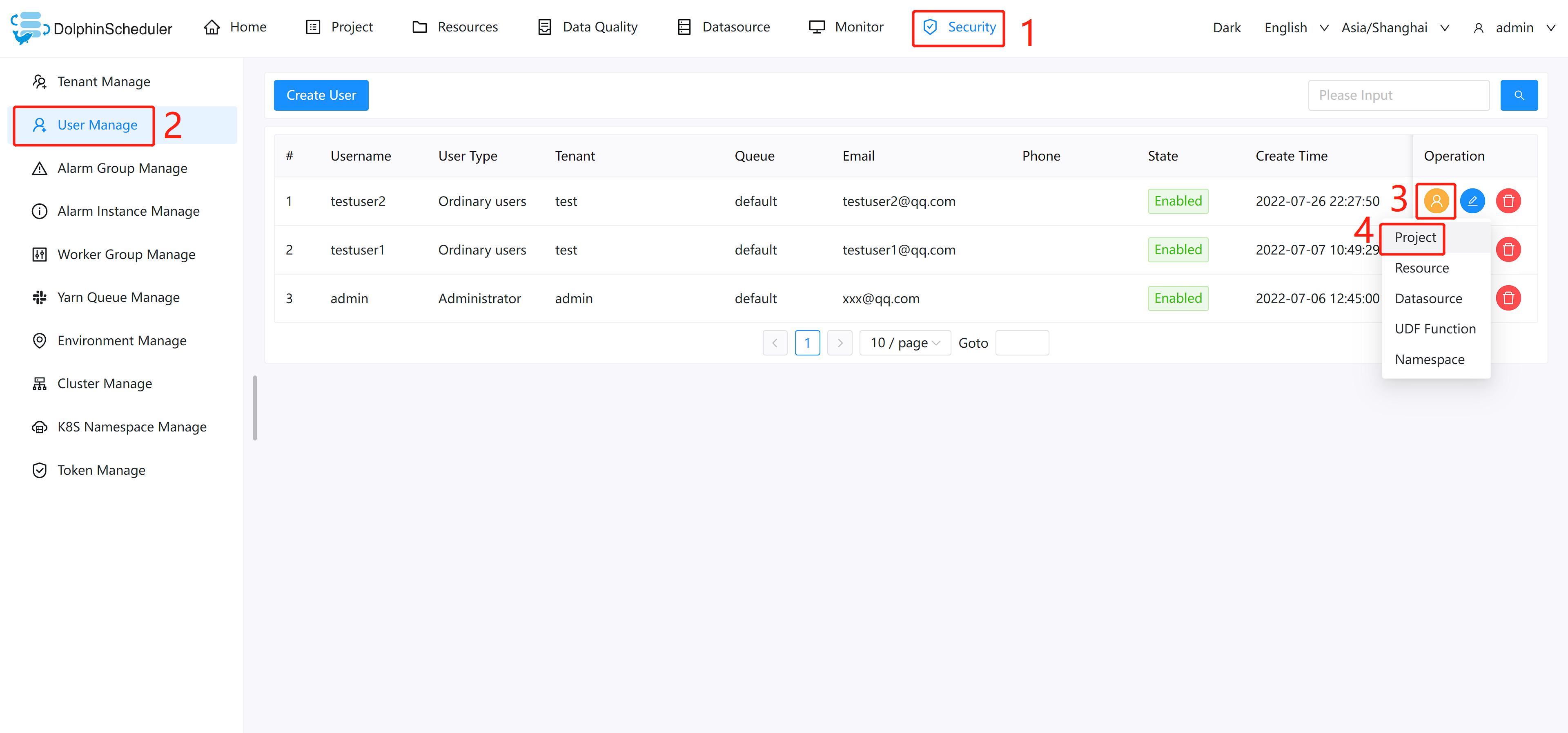Viewport: 1568px width, 733px height.
Task: Choose UDF Function in the authorize menu
Action: coord(1435,329)
